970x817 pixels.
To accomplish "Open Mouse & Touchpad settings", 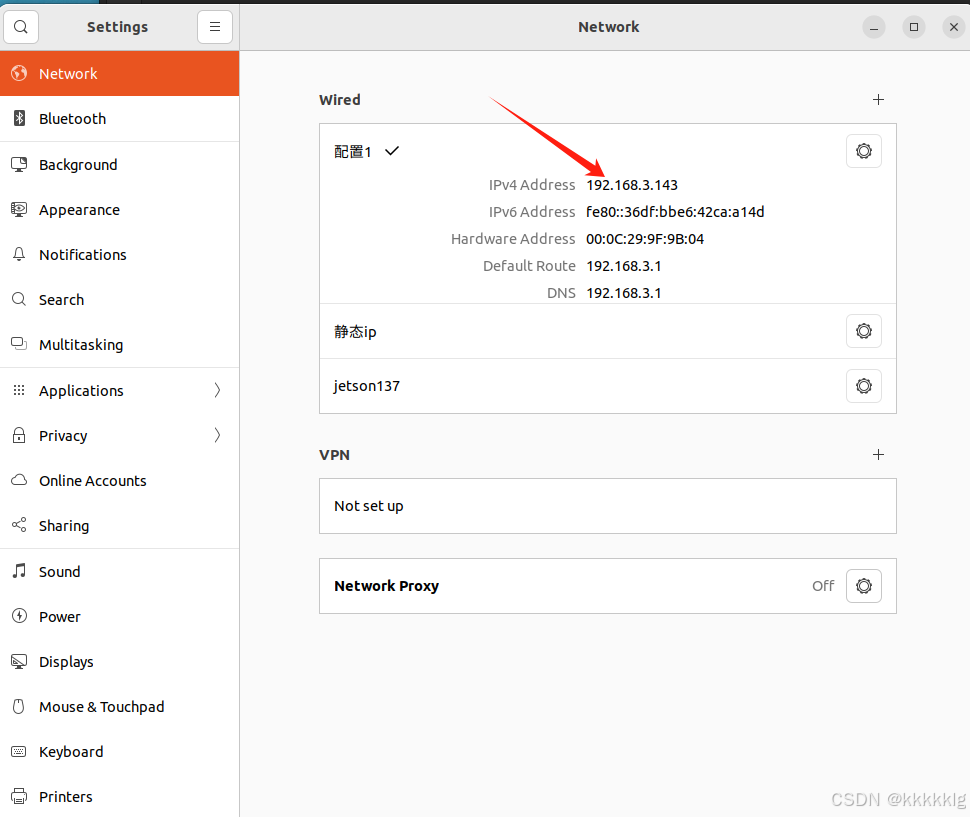I will (101, 707).
